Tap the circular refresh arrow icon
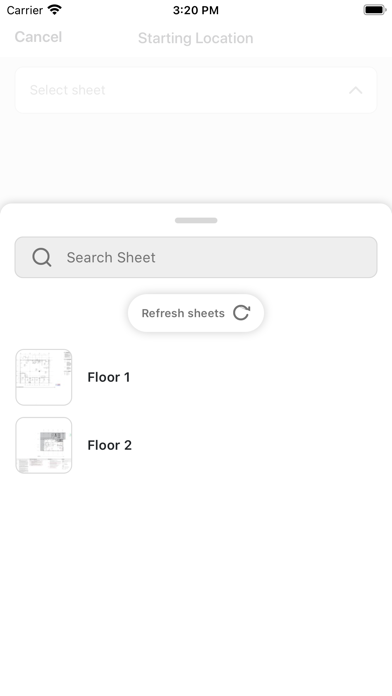392x696 pixels. click(242, 313)
